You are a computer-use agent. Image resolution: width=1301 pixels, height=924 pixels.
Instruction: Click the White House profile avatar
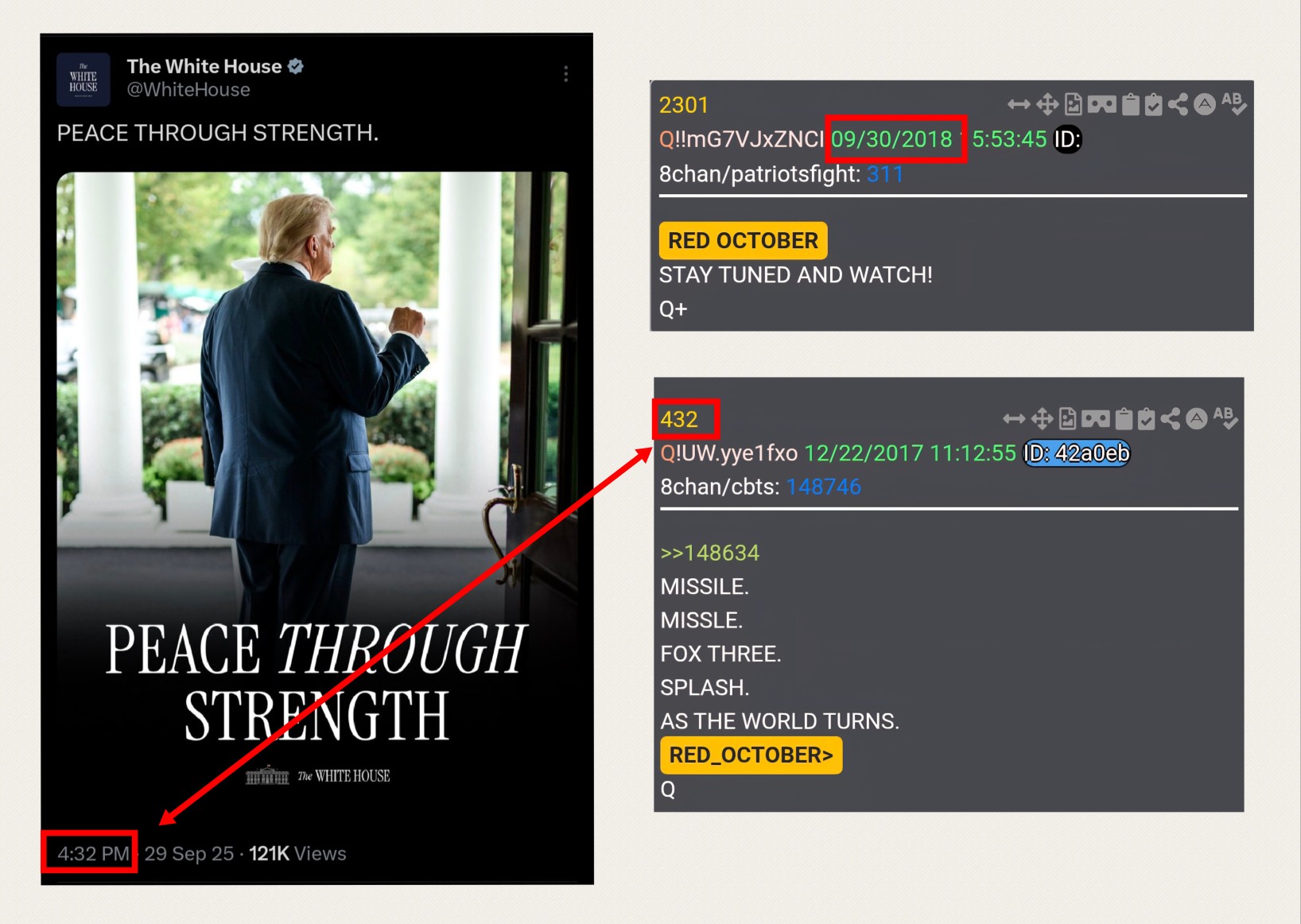coord(83,80)
